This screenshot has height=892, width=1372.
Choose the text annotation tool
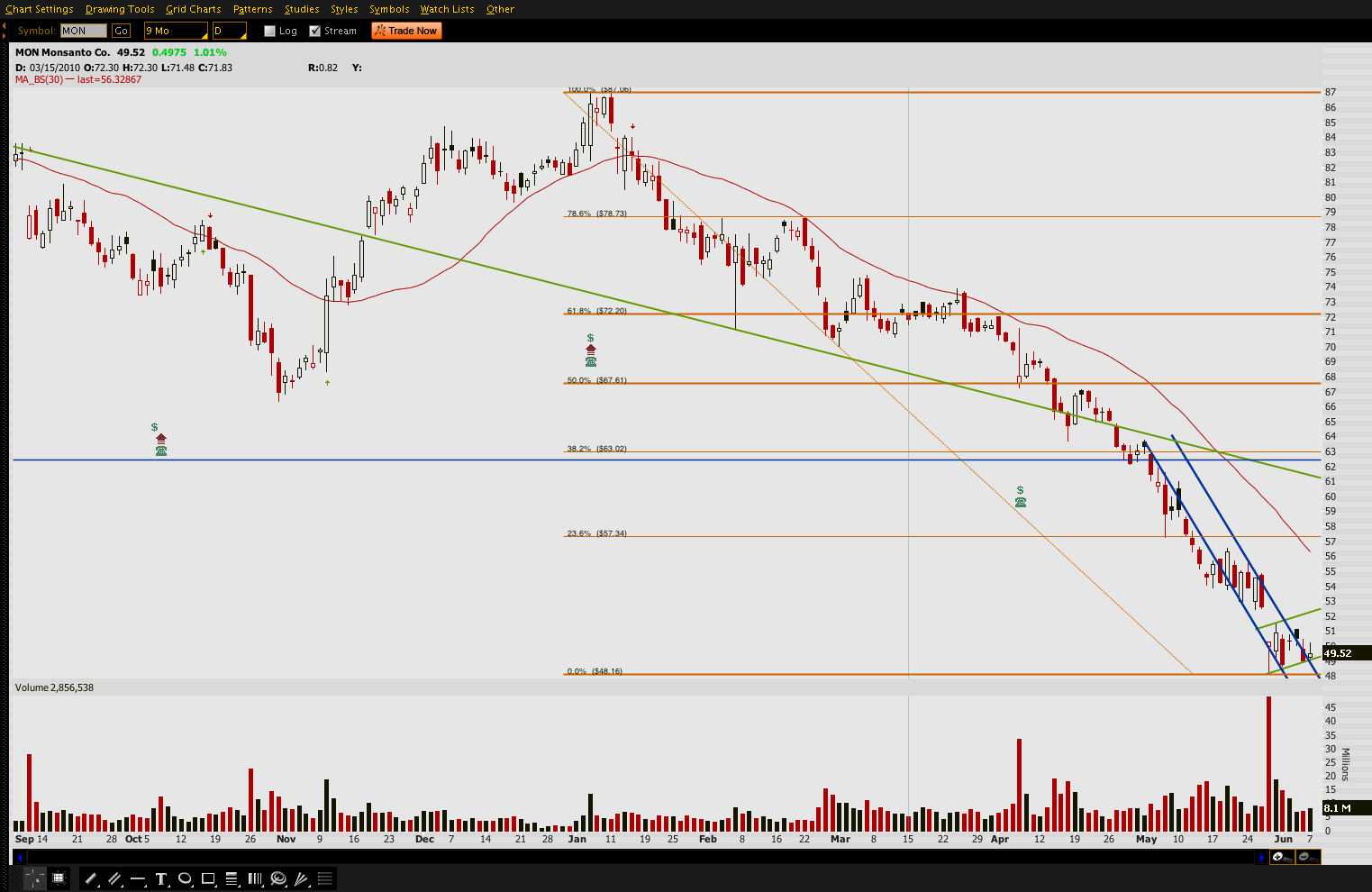point(161,878)
